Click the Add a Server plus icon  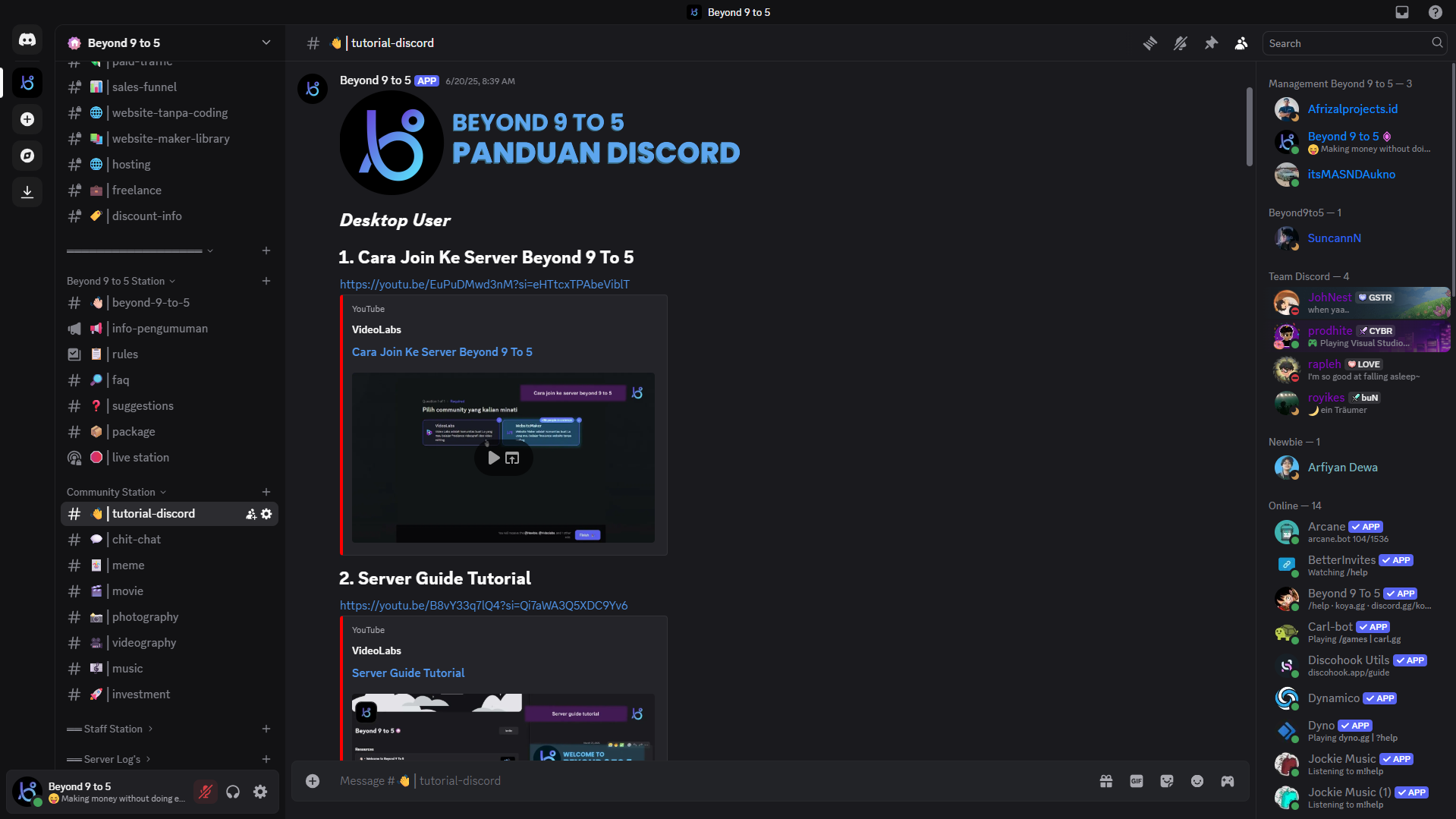pos(27,119)
